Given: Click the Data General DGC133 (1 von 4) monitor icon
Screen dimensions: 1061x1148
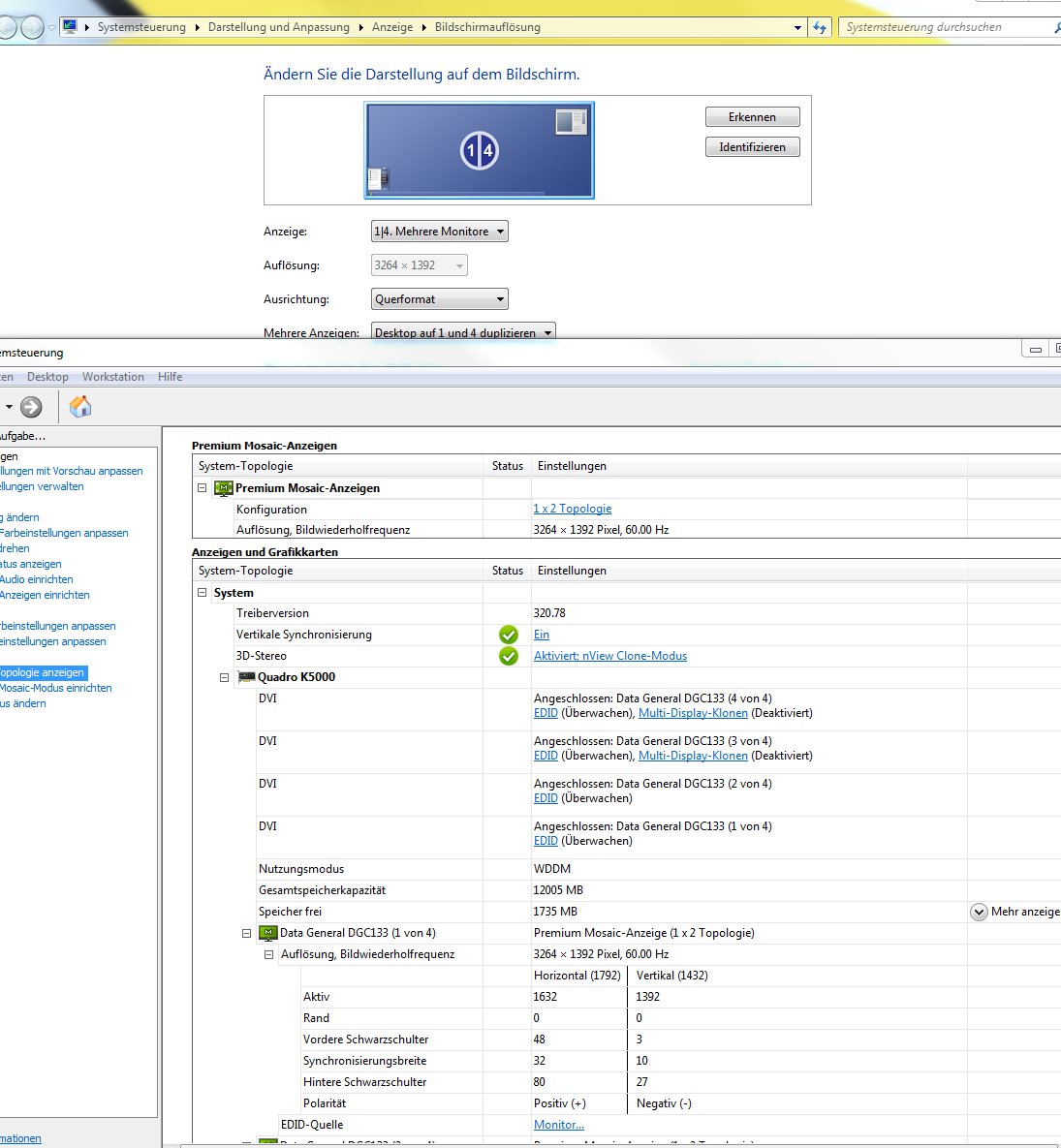Looking at the screenshot, I should (x=268, y=933).
